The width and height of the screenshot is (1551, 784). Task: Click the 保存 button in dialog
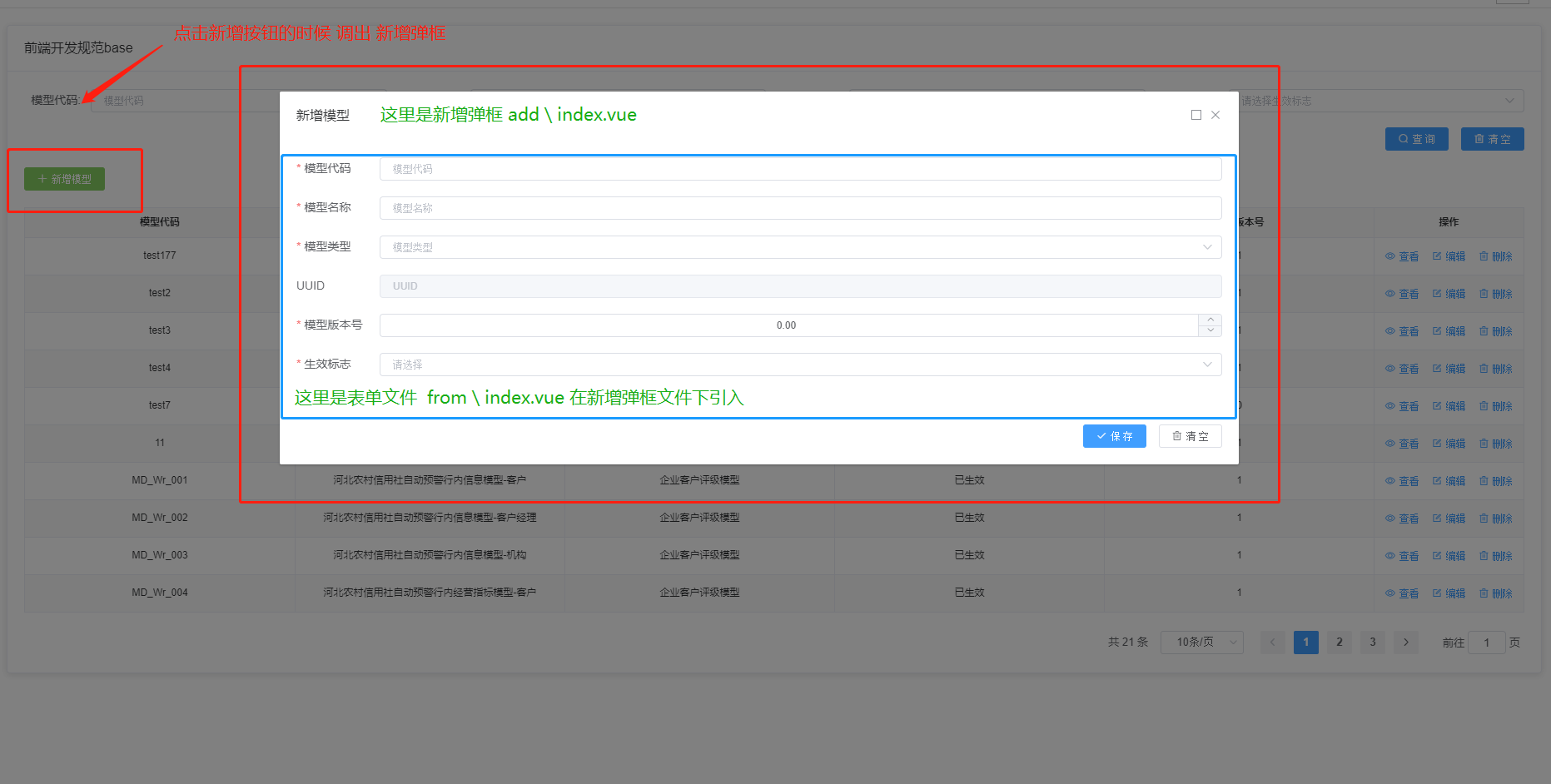(x=1114, y=436)
